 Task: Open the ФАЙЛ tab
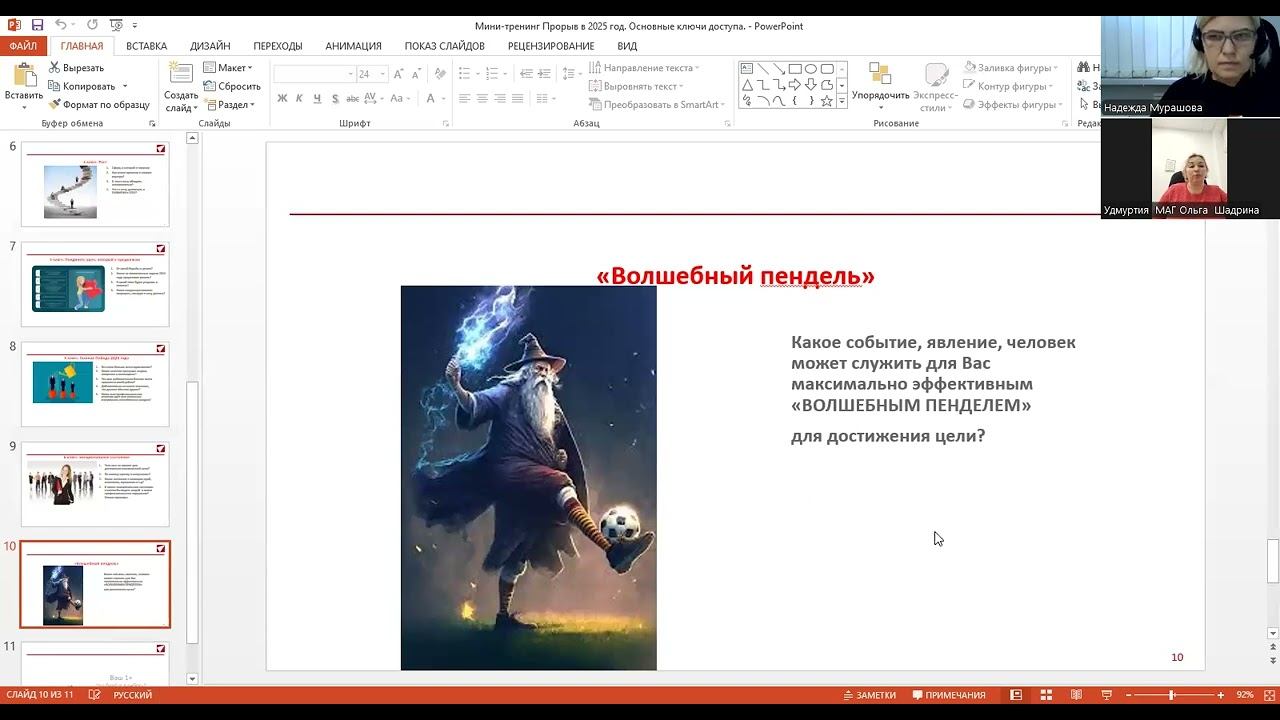pyautogui.click(x=22, y=46)
